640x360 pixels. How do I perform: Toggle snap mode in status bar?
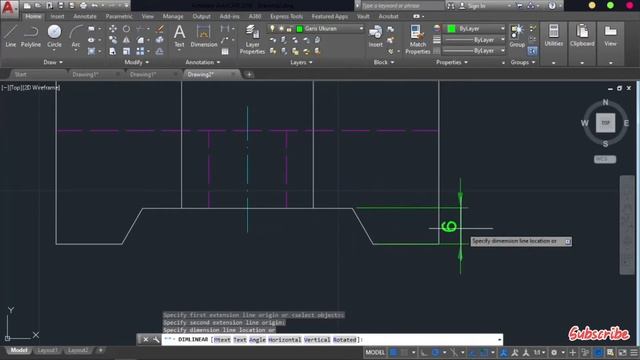(404, 352)
